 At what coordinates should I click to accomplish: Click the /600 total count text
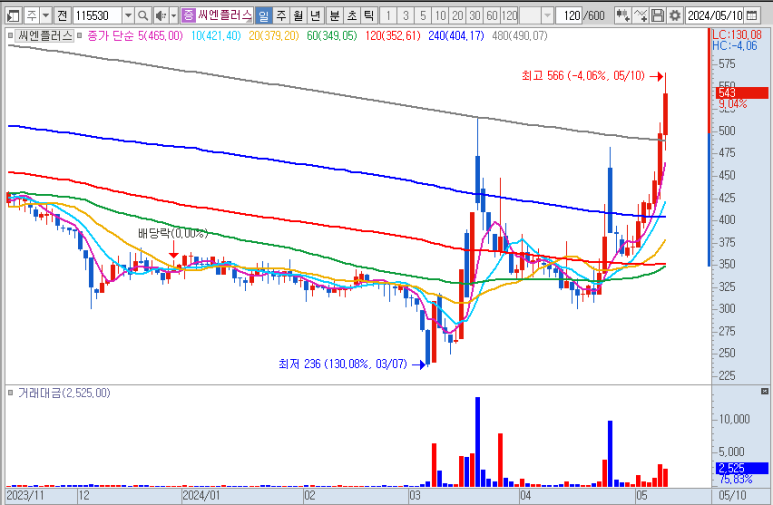pos(594,16)
